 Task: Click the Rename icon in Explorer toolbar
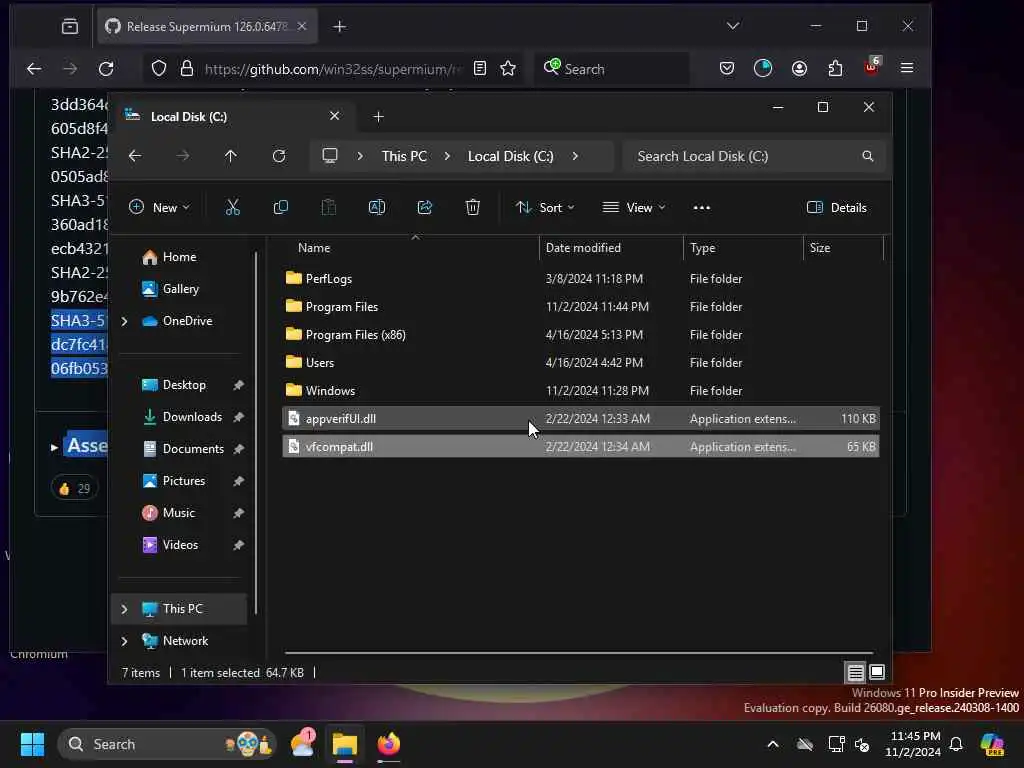point(377,208)
